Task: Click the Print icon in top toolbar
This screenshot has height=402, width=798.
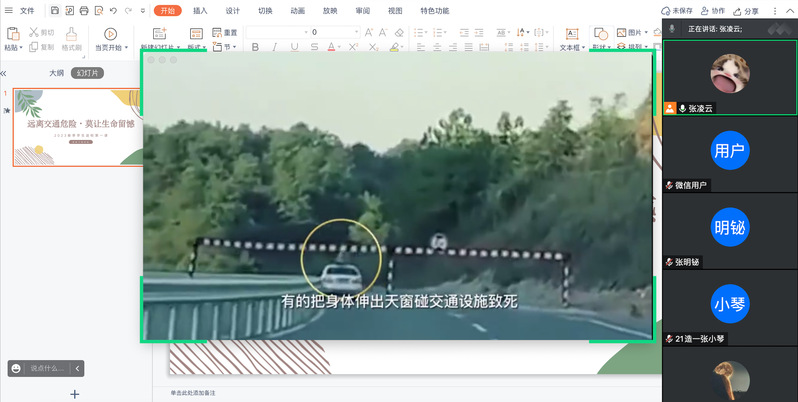Action: (x=83, y=11)
